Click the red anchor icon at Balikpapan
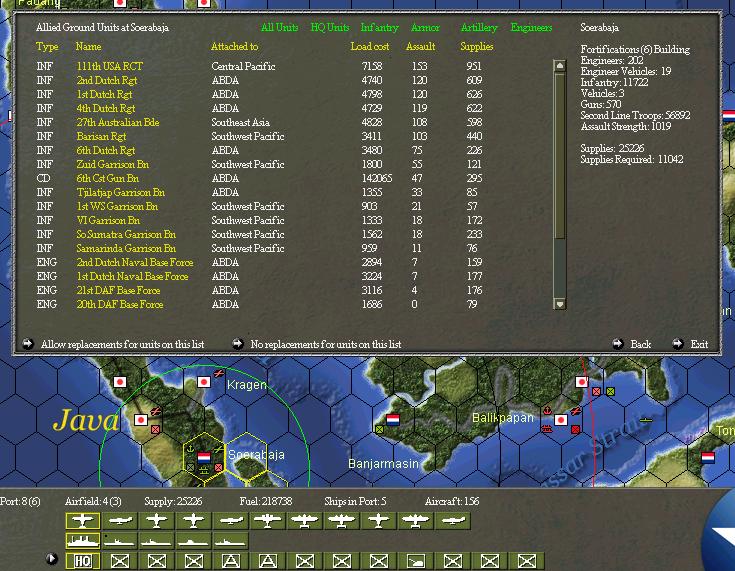The width and height of the screenshot is (735, 571). pos(547,411)
